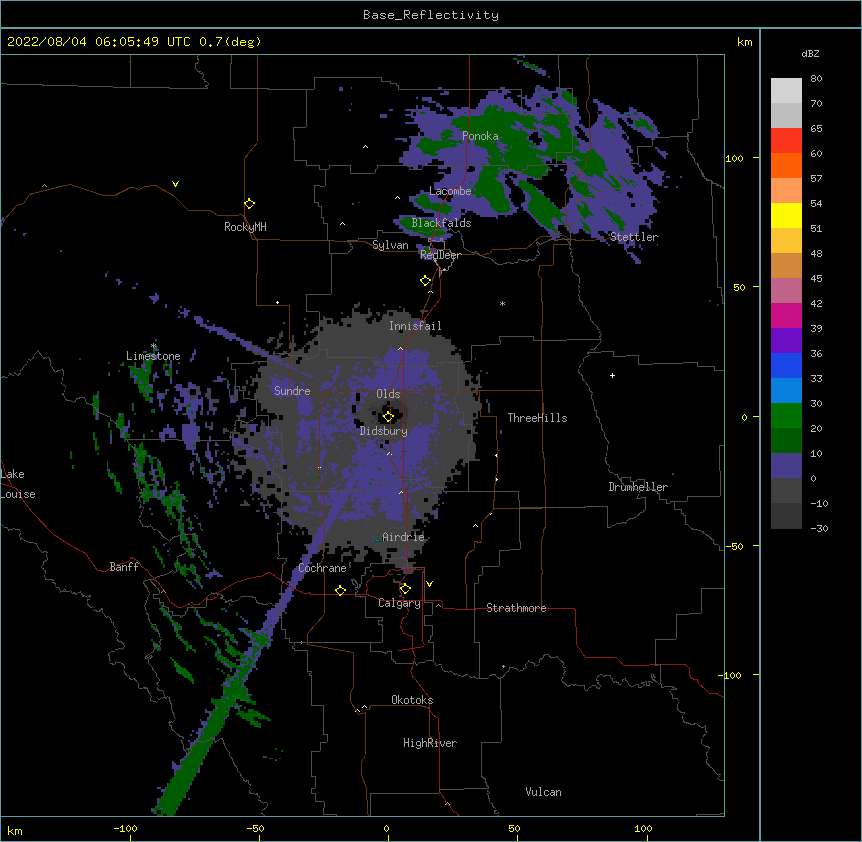Click the Strathmore city label
This screenshot has height=842, width=862.
click(x=516, y=608)
